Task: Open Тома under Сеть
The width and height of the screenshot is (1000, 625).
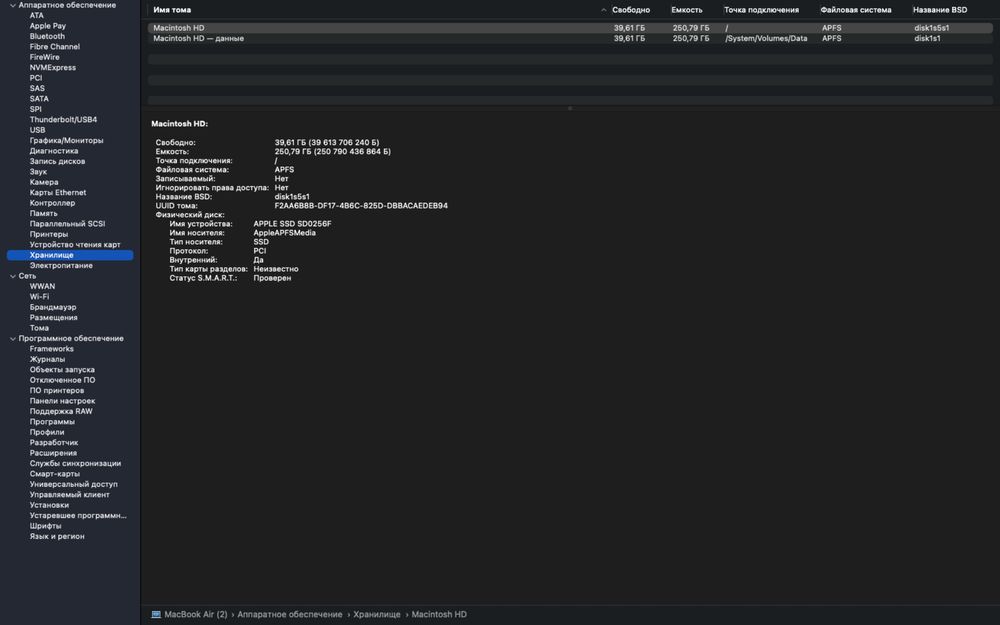Action: (39, 328)
